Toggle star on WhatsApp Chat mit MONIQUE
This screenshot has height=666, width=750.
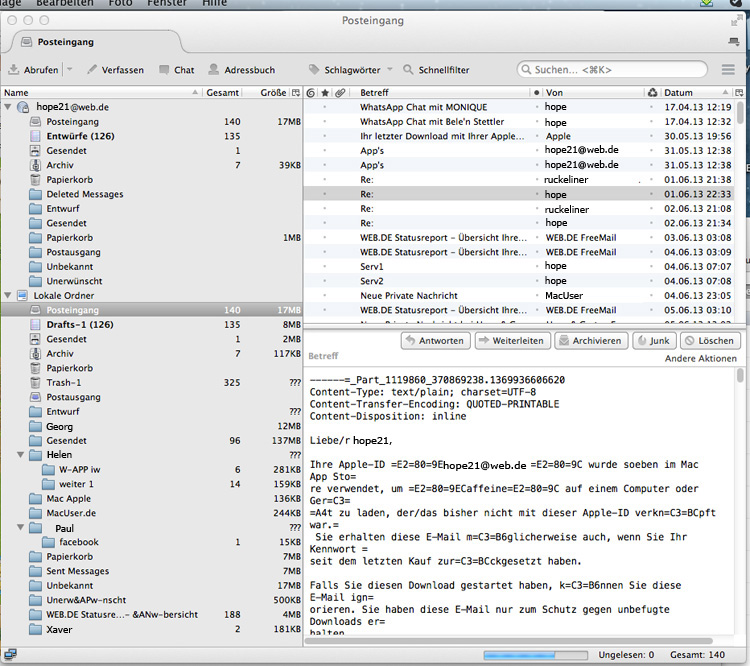pos(325,106)
